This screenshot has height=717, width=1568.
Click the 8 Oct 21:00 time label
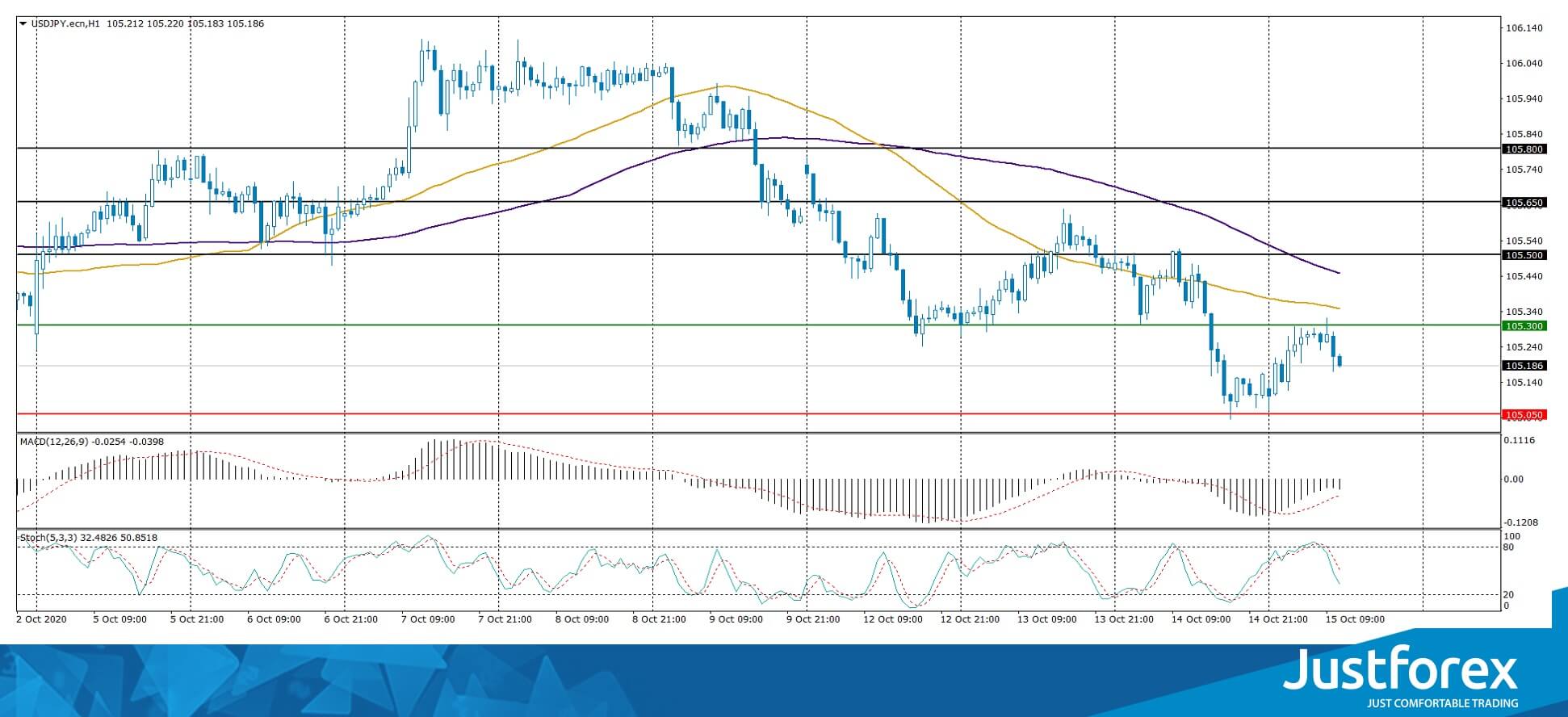[x=660, y=620]
